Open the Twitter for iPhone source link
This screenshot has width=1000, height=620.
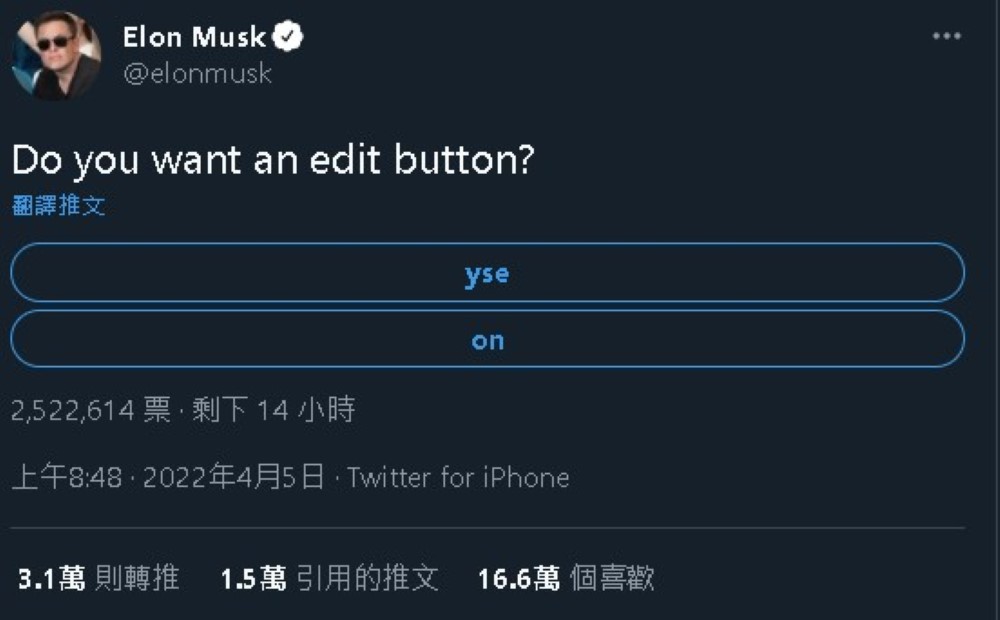(458, 478)
